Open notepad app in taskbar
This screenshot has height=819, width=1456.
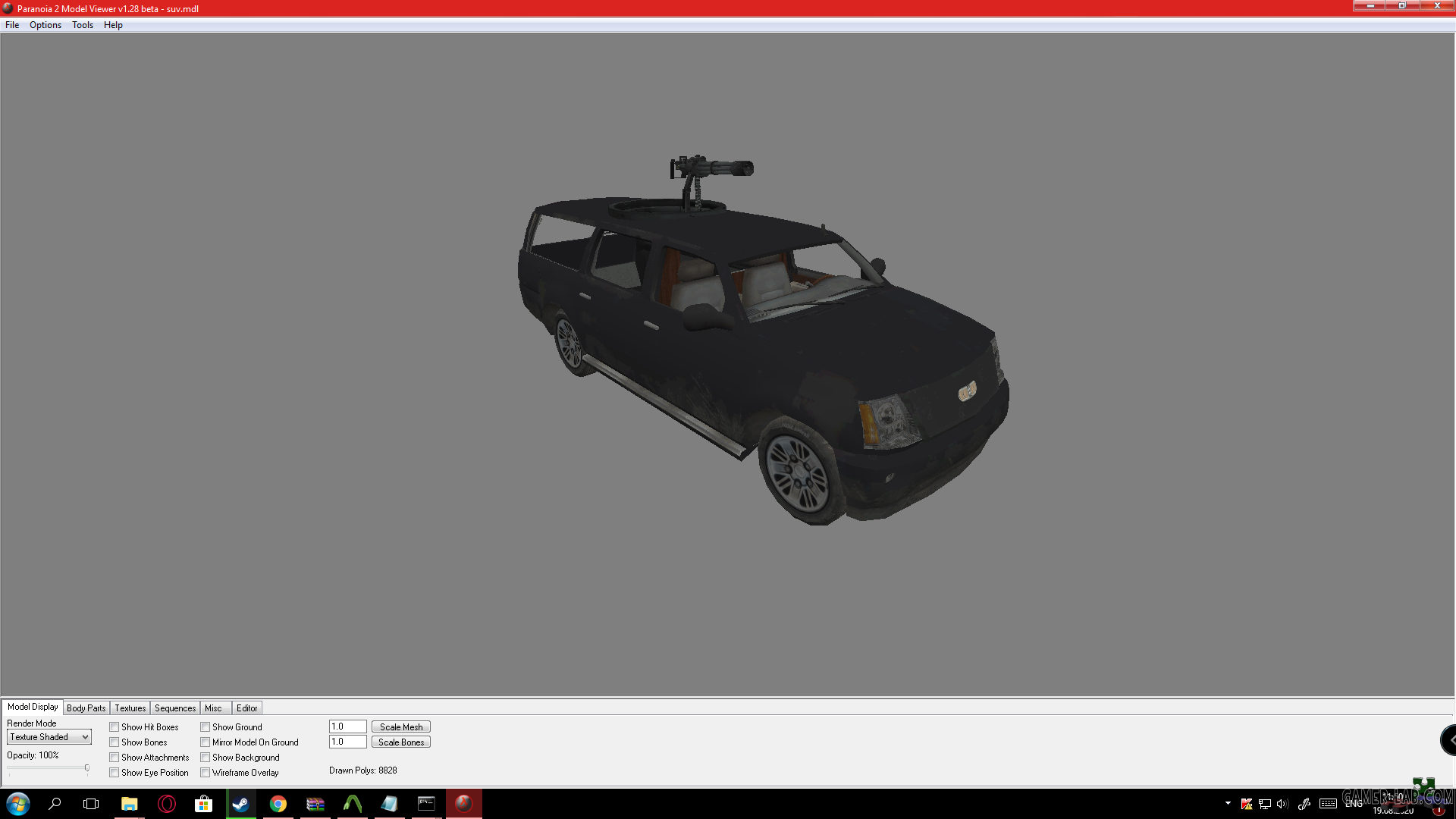390,804
